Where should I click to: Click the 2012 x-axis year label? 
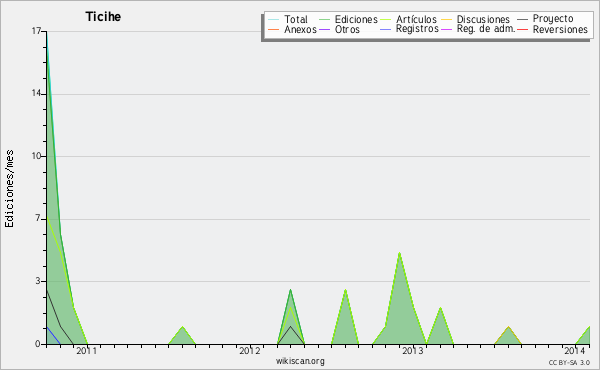[x=249, y=351]
